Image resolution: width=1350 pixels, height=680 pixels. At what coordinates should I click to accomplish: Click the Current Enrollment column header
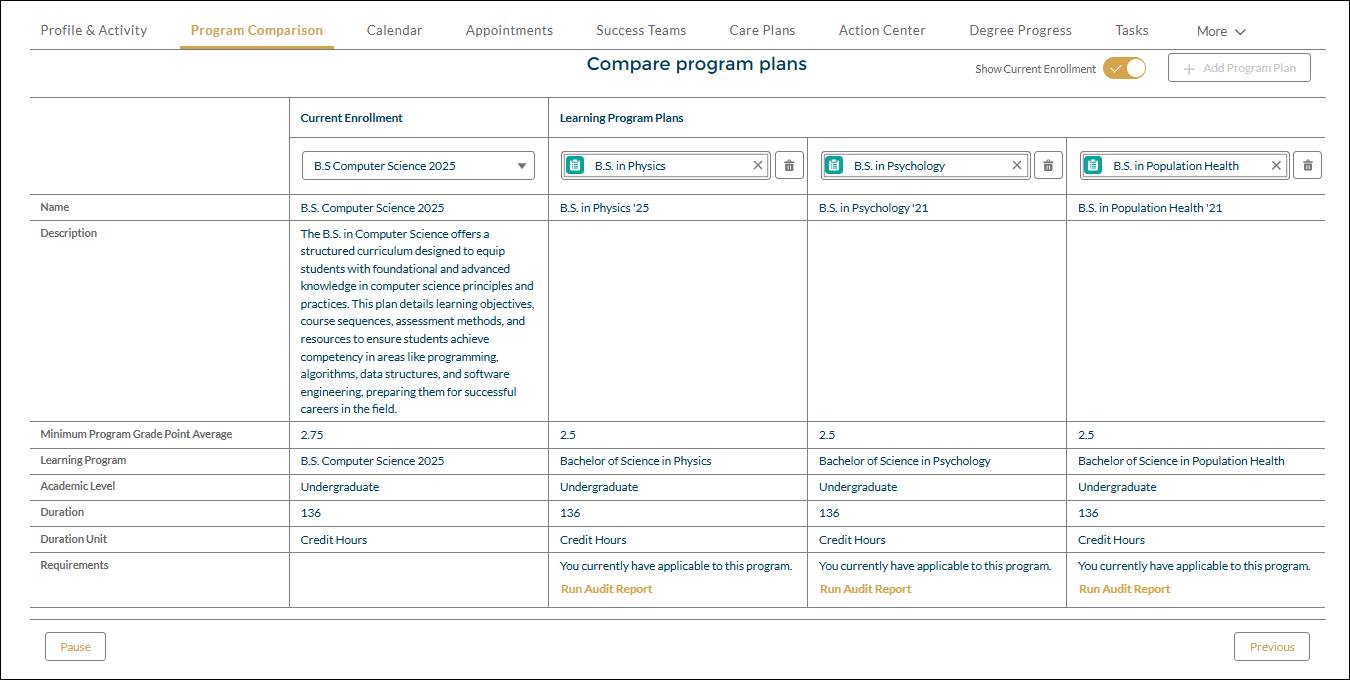click(x=352, y=118)
